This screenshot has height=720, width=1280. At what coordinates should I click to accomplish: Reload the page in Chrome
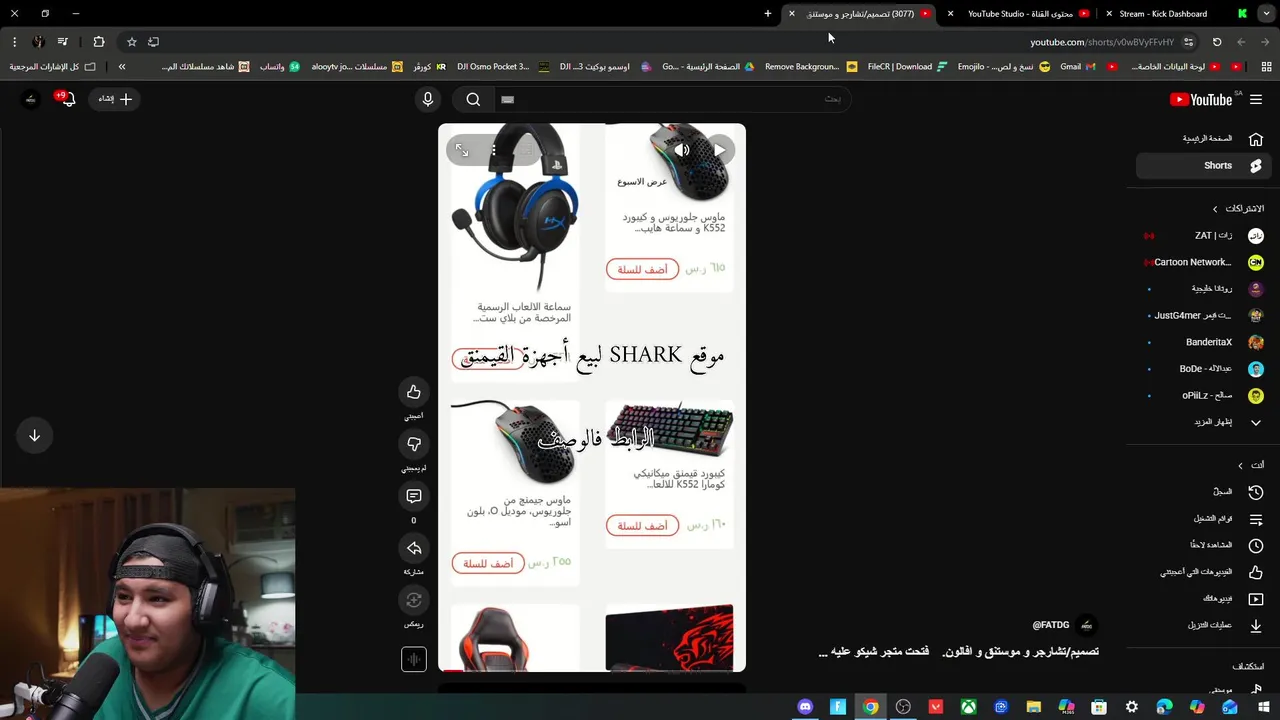point(1217,42)
